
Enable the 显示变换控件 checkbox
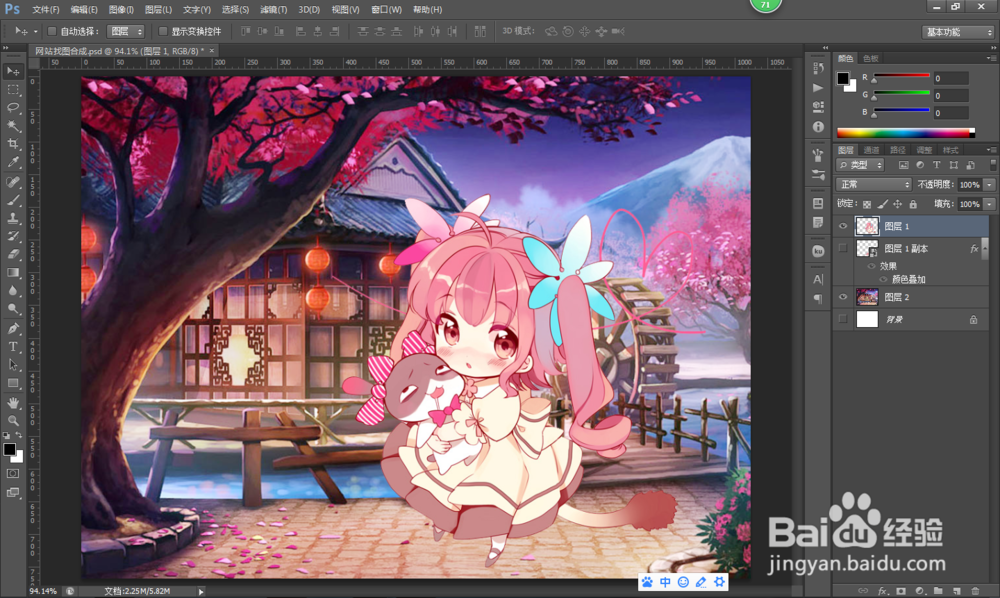pyautogui.click(x=163, y=31)
